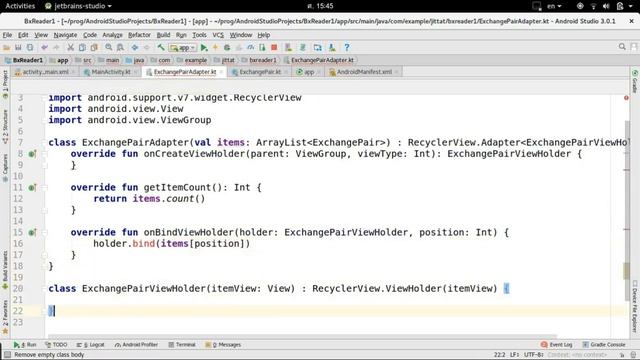Open the Messages tool window button
Image resolution: width=640 pixels, height=360 pixels.
click(x=223, y=345)
